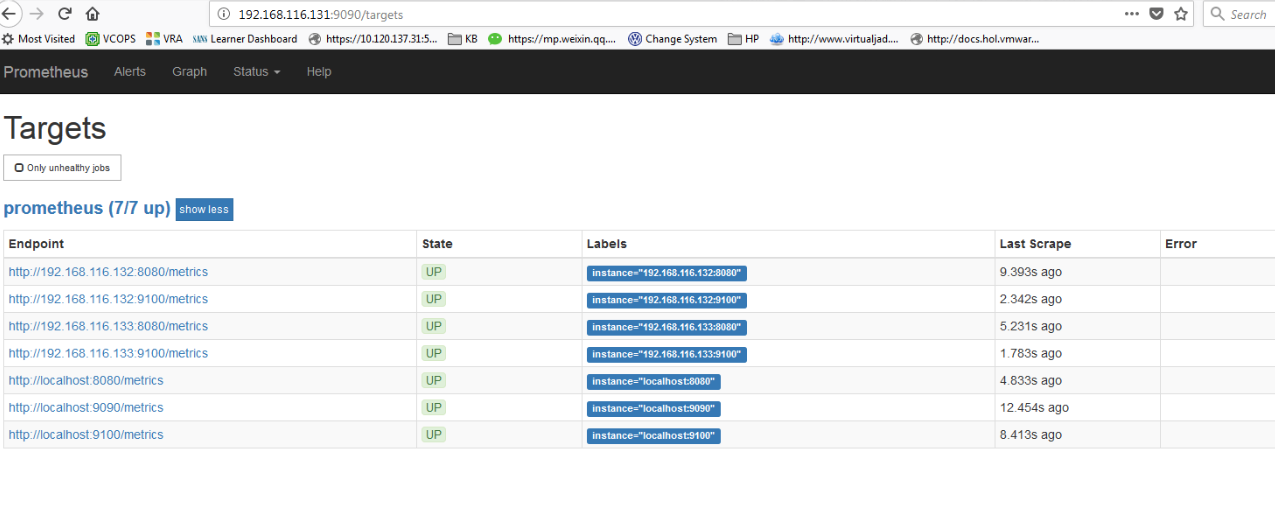Click label instance="localhost:9100"

(654, 435)
